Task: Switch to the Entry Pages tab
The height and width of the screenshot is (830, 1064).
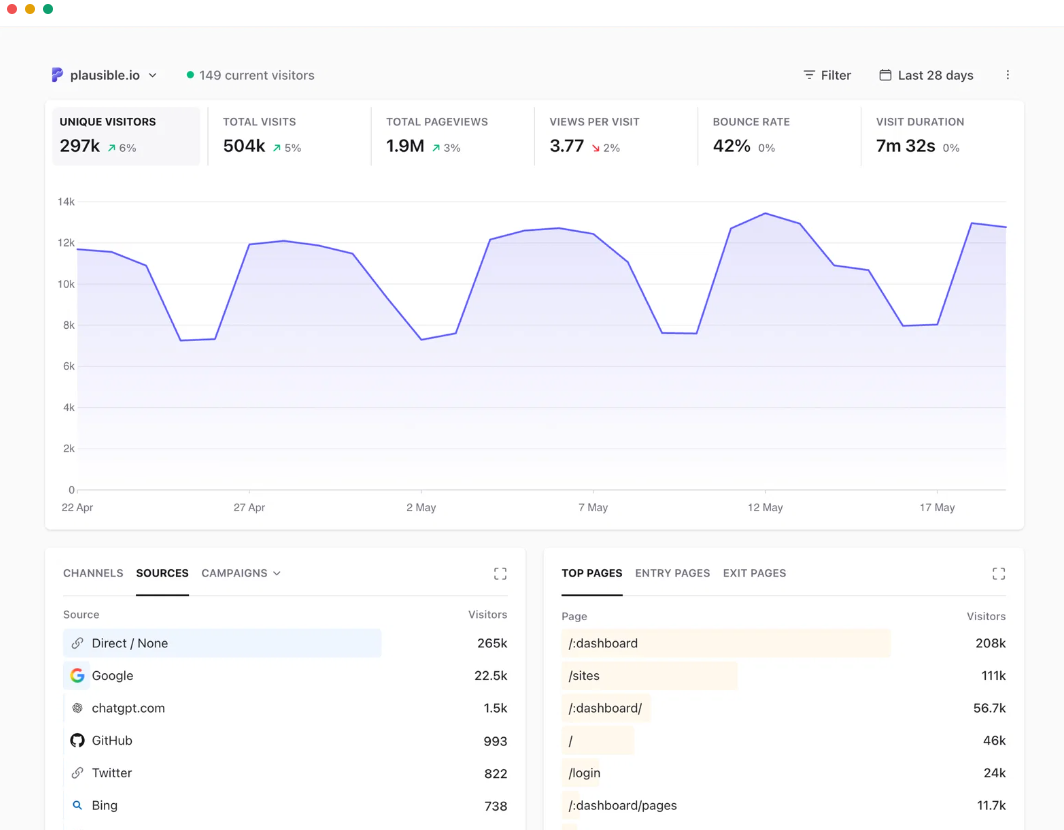Action: [672, 573]
